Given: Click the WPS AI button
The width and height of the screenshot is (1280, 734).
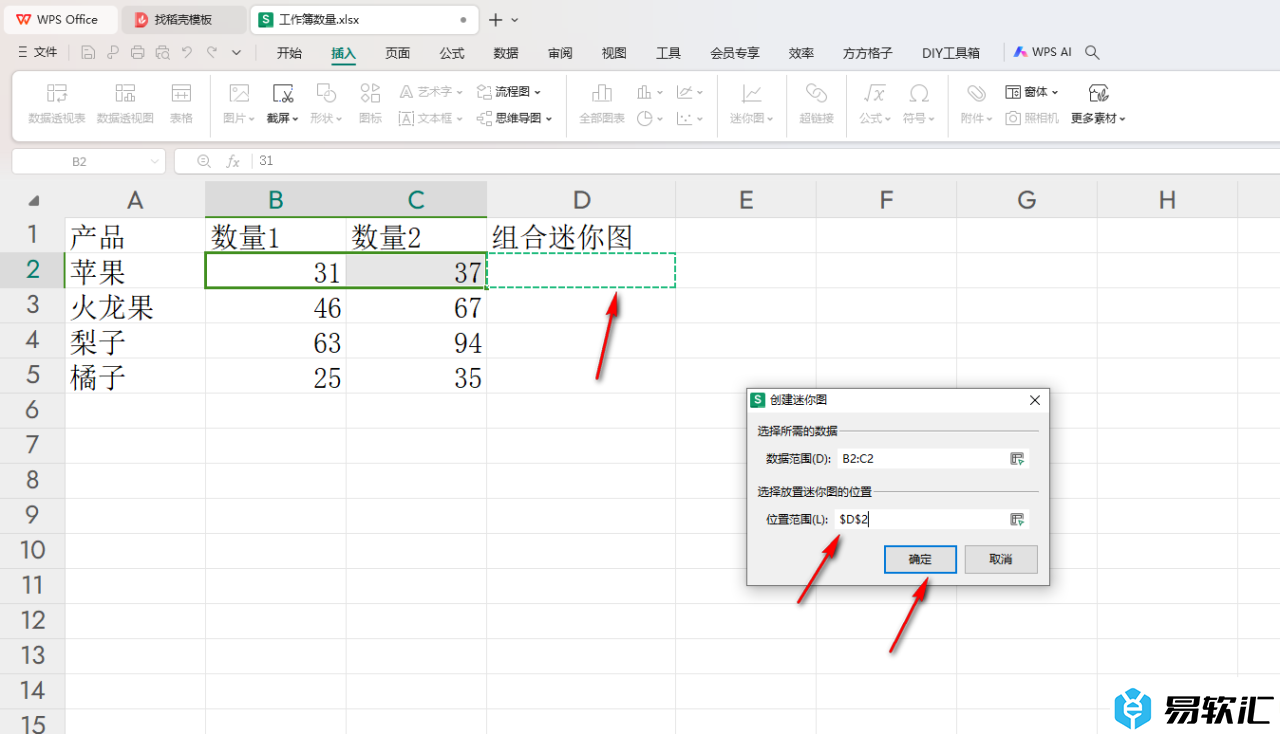Looking at the screenshot, I should click(1042, 52).
